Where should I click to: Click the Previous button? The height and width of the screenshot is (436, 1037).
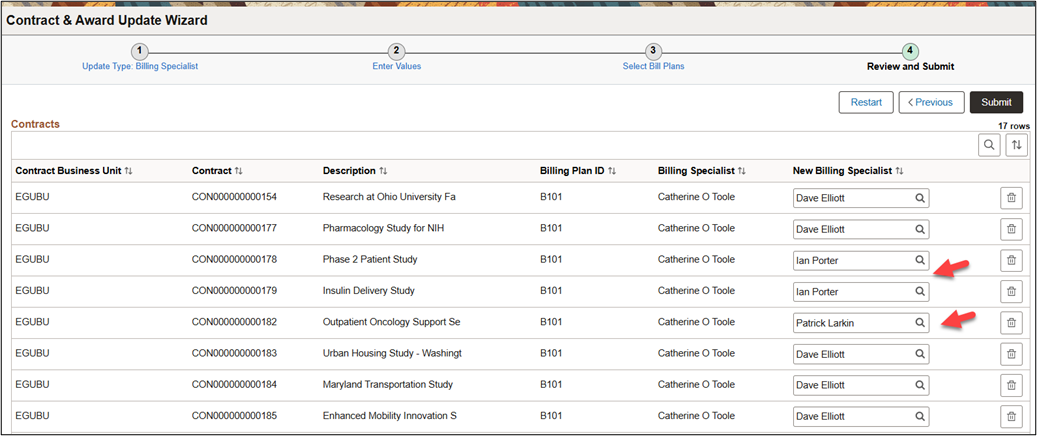[x=931, y=102]
